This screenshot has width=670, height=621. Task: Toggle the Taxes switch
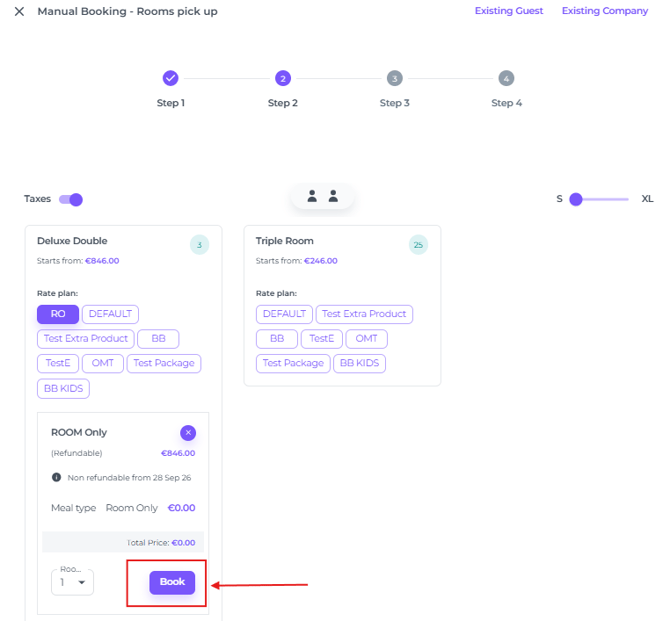71,199
